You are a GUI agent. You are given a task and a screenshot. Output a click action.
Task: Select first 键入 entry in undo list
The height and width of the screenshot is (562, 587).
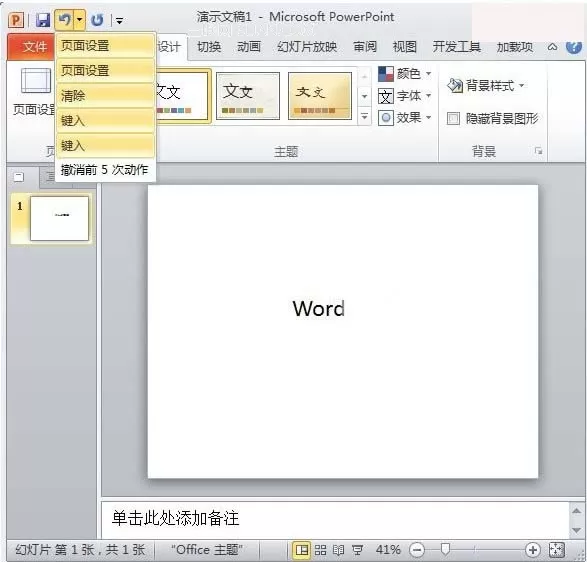pyautogui.click(x=105, y=121)
